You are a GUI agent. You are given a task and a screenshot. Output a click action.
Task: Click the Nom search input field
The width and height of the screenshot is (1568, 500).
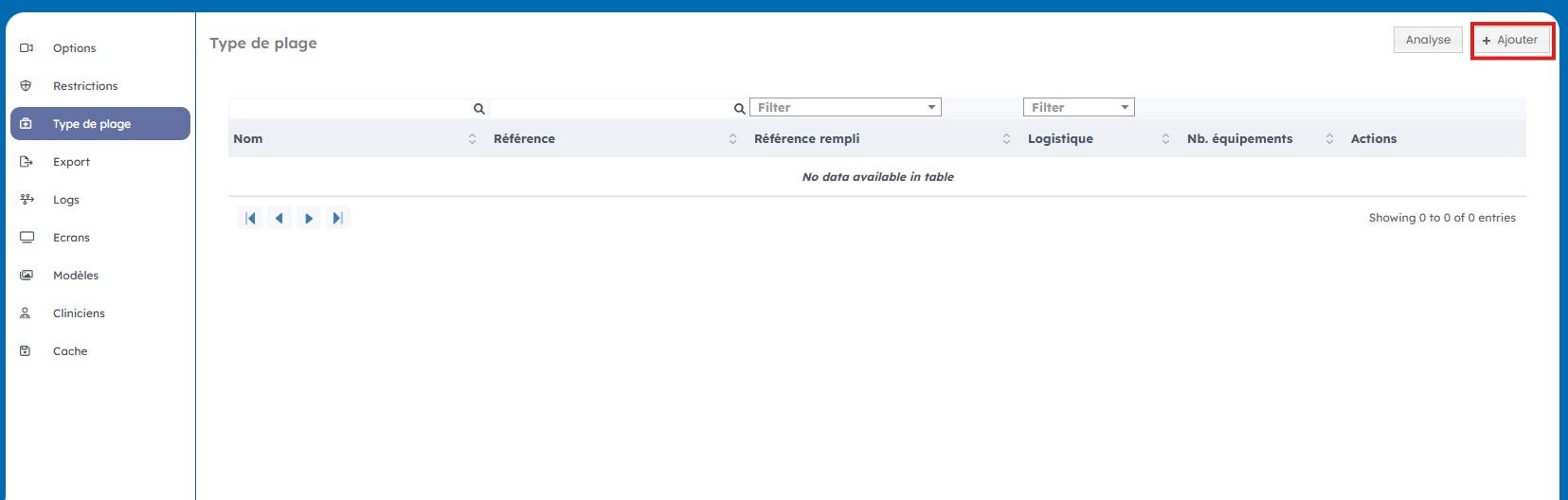tap(350, 109)
